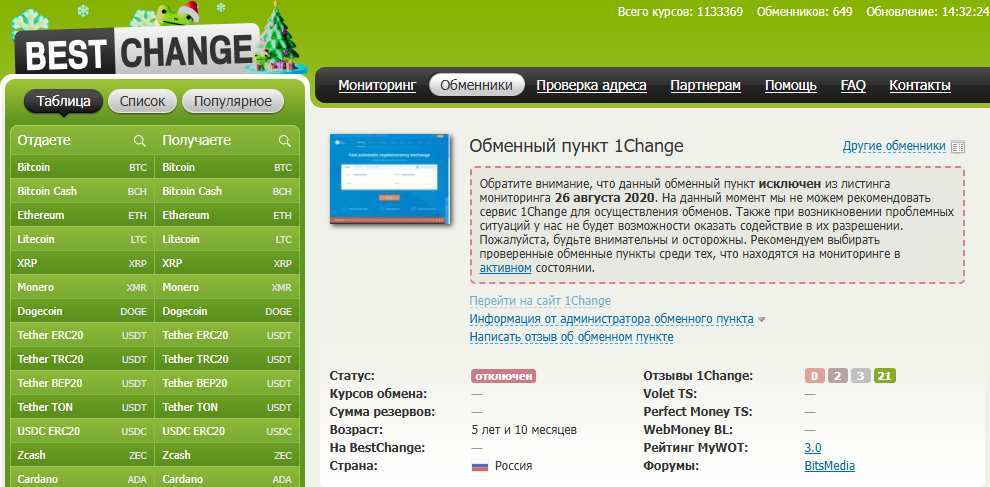
Task: Select Monero in Получаете column
Action: pyautogui.click(x=227, y=287)
